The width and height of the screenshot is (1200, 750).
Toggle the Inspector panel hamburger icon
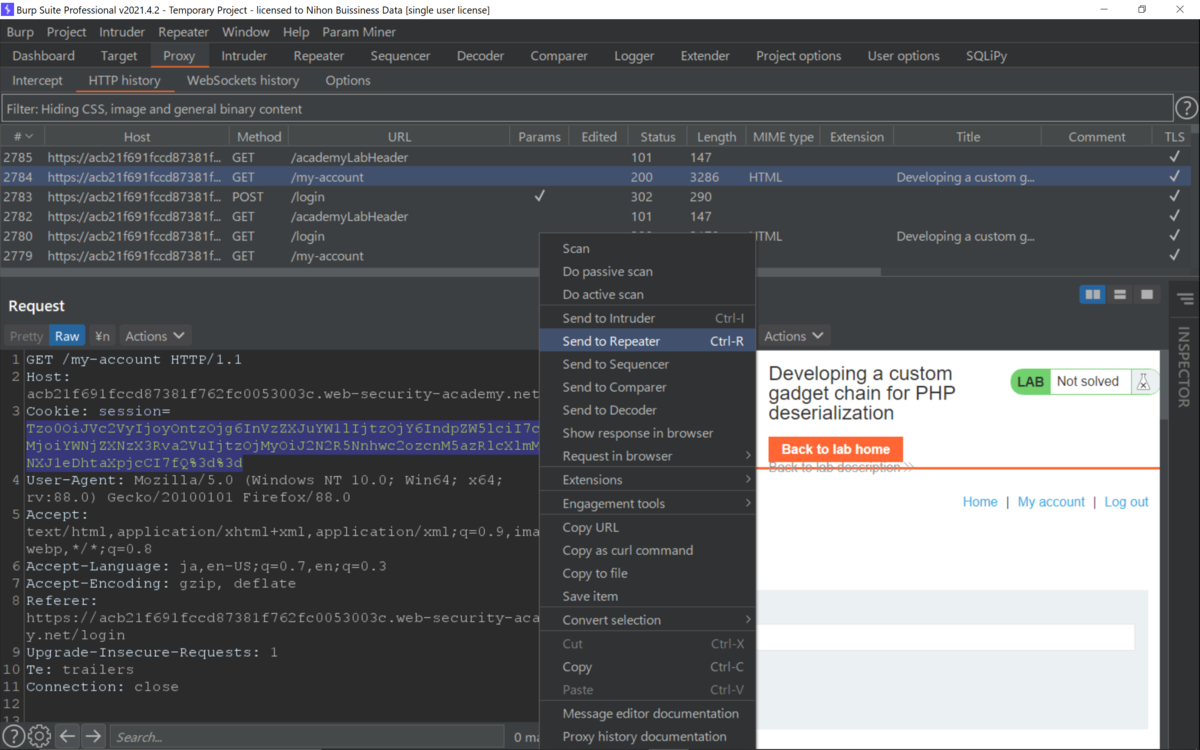point(1185,299)
